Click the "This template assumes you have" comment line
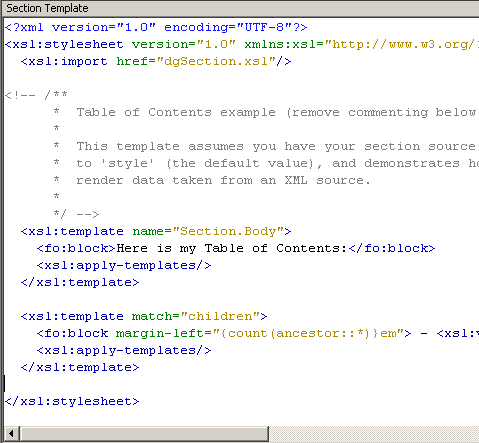The width and height of the screenshot is (479, 443). (265, 146)
